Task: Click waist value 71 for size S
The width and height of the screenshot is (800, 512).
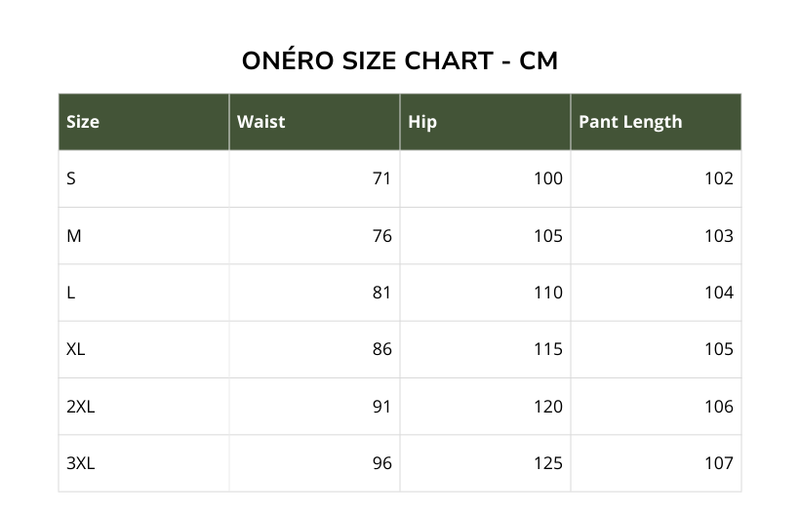Action: coord(381,179)
